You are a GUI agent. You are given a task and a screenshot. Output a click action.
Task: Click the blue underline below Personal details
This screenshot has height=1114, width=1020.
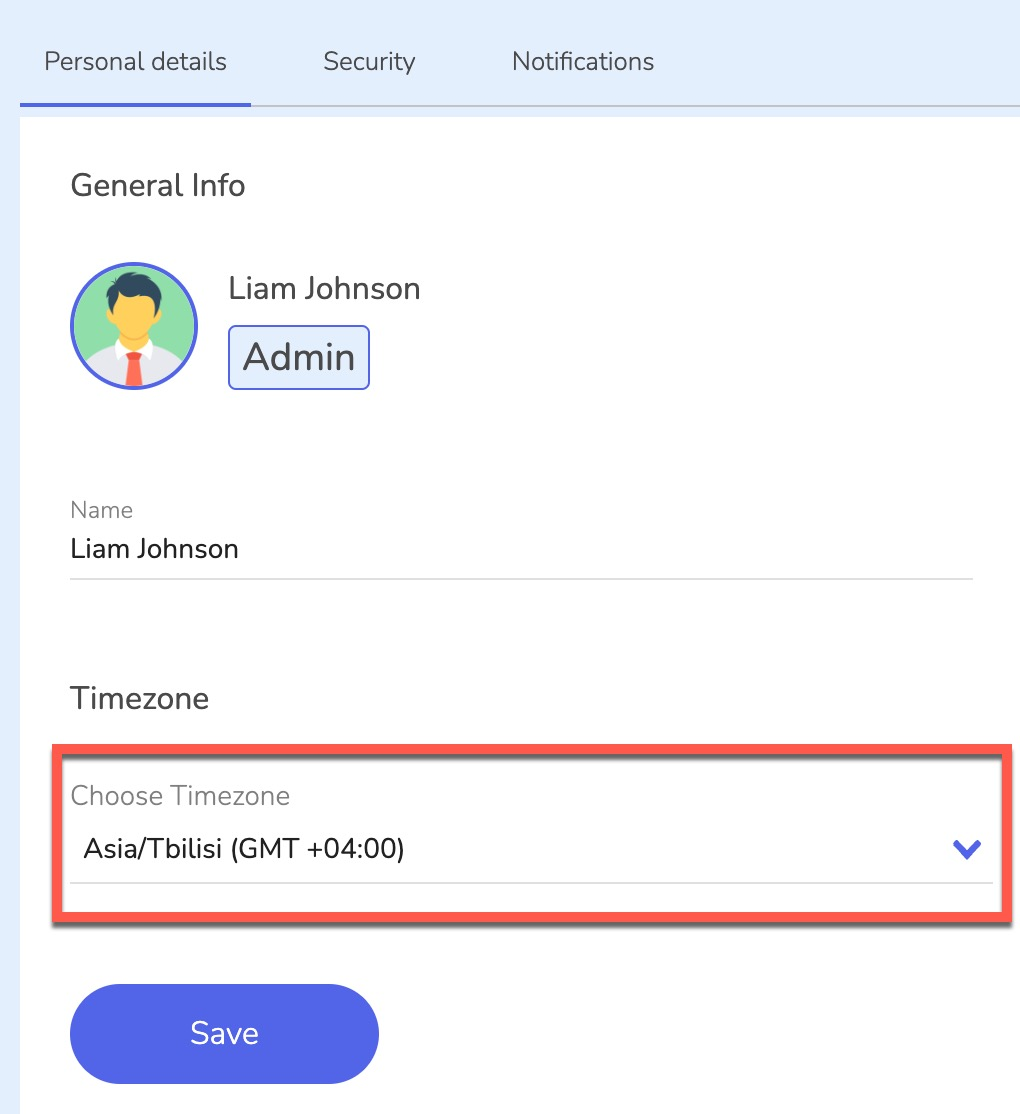point(136,104)
